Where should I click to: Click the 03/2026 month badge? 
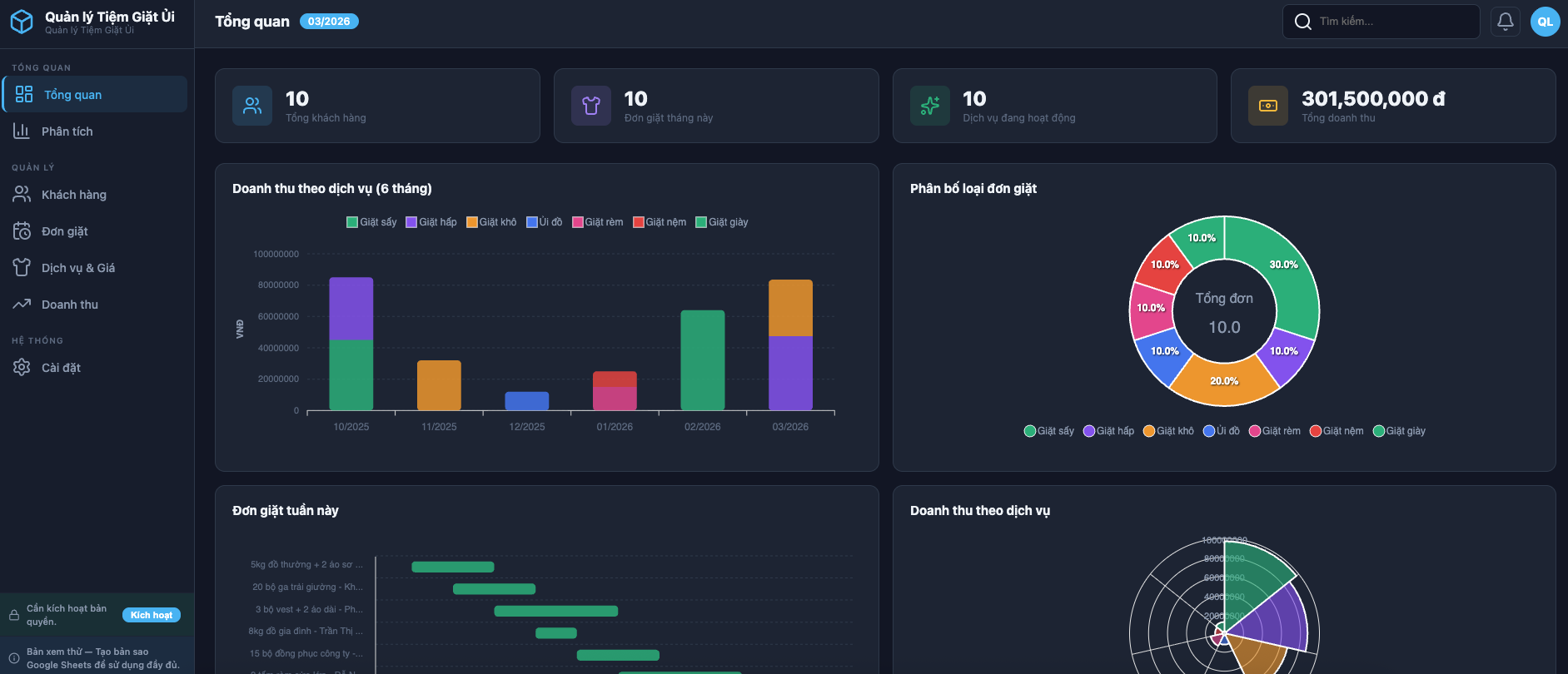click(x=329, y=22)
